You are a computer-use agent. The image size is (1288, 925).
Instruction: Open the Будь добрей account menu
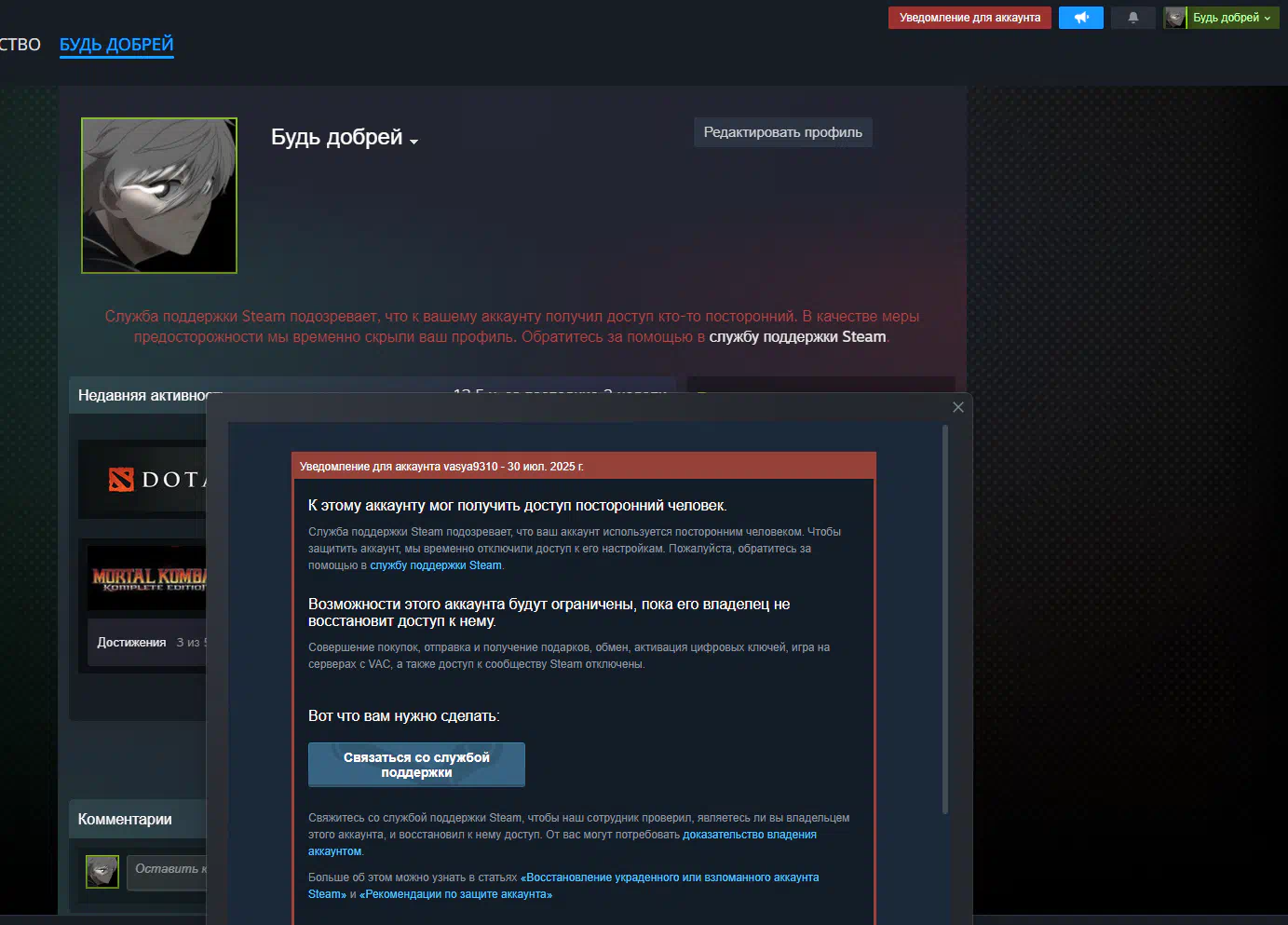pos(1232,18)
